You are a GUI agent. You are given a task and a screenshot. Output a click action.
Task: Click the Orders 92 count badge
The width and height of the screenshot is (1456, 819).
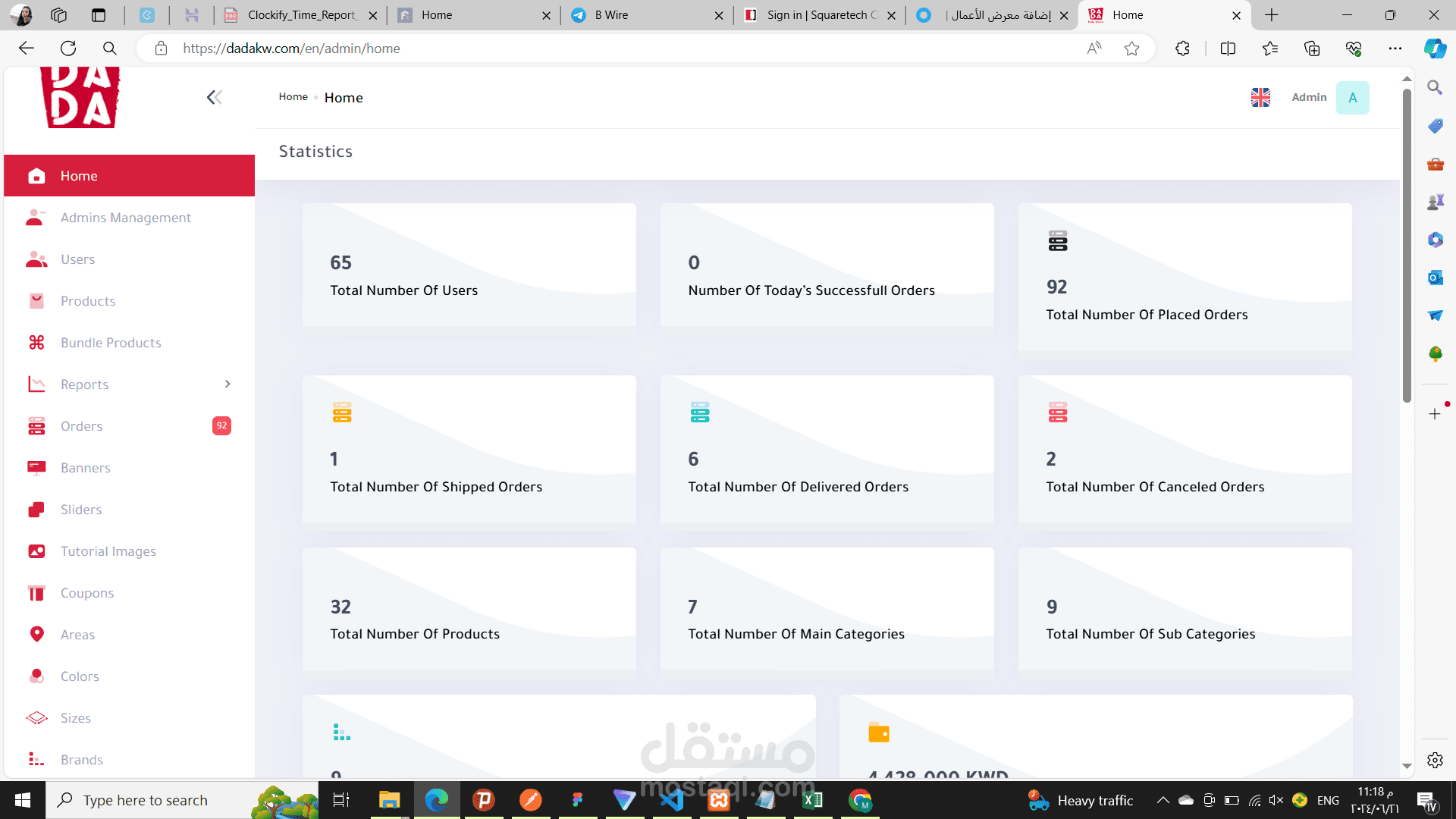[x=221, y=425]
